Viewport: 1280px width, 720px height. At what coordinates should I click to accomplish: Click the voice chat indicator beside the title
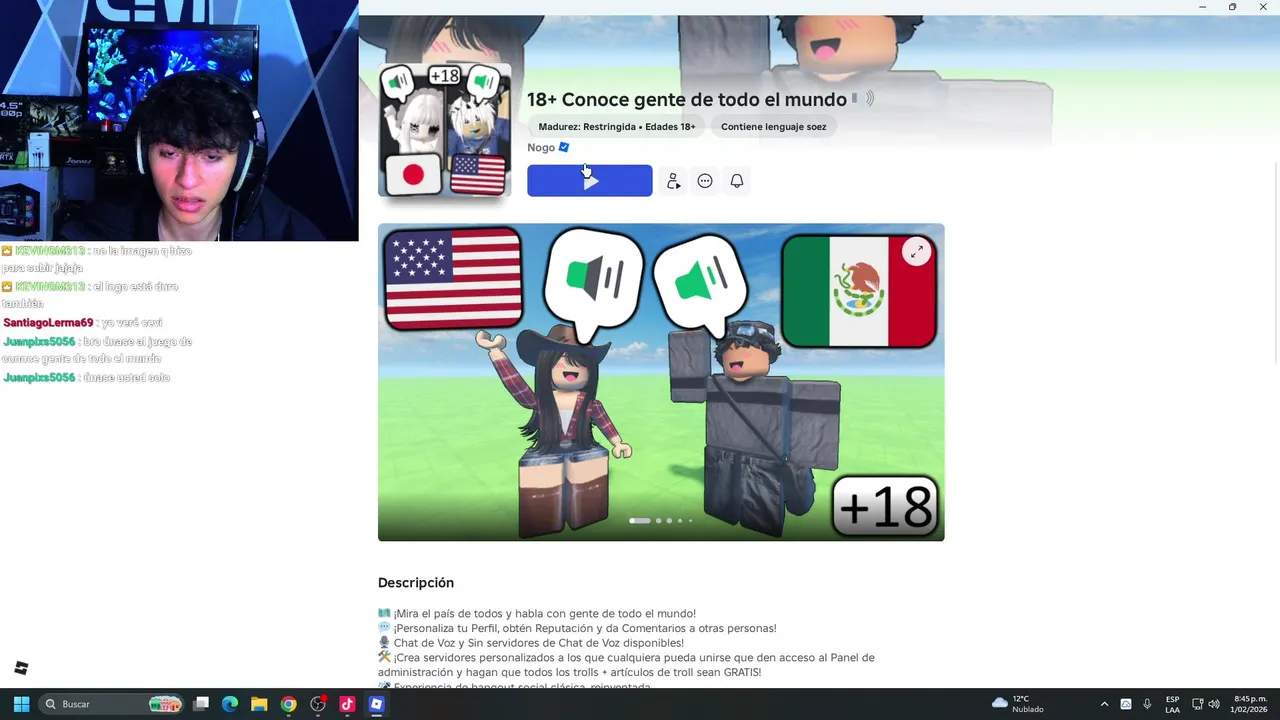click(863, 99)
